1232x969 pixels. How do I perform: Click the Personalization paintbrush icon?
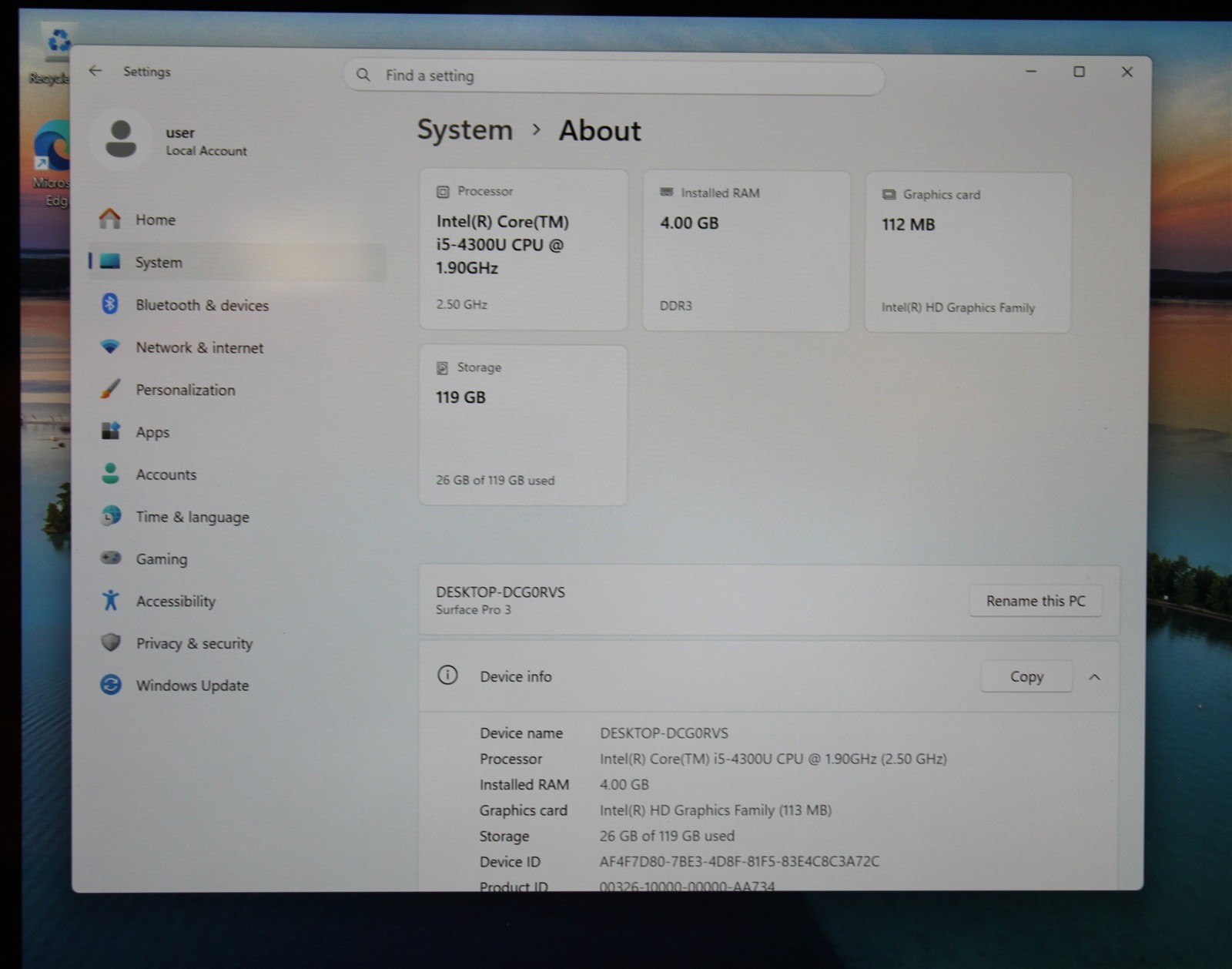(110, 389)
